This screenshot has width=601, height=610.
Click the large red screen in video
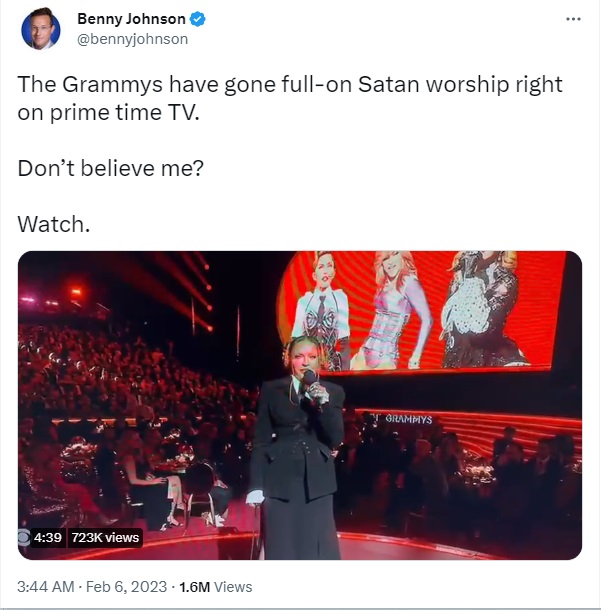coord(420,310)
